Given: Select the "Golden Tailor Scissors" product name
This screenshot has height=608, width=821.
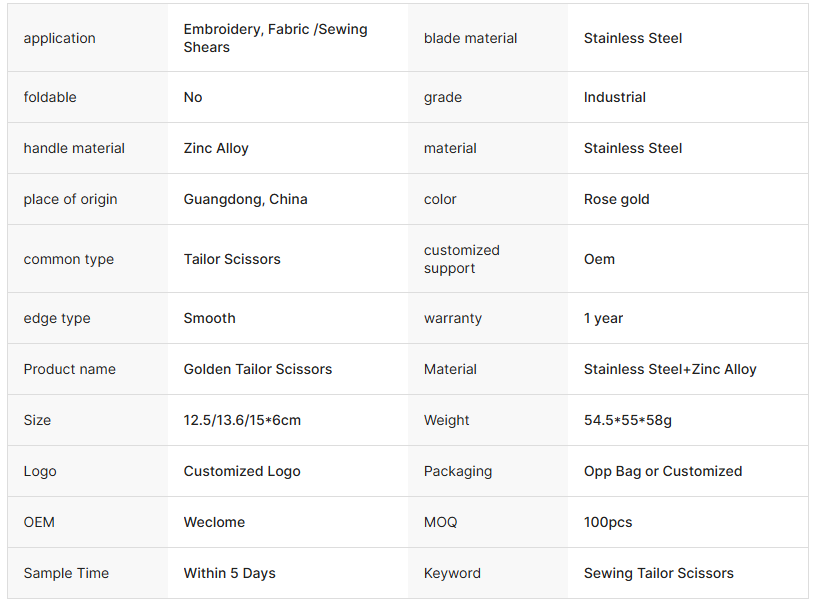Looking at the screenshot, I should point(258,369).
